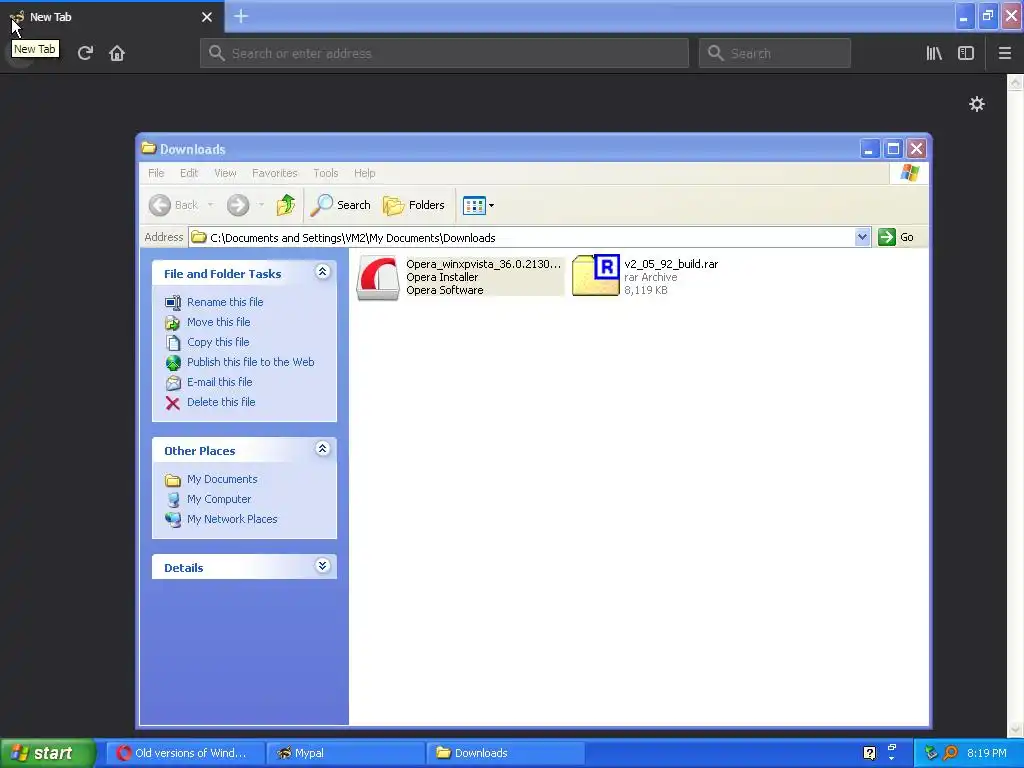This screenshot has width=1024, height=768.
Task: Click Delete this file
Action: point(221,402)
